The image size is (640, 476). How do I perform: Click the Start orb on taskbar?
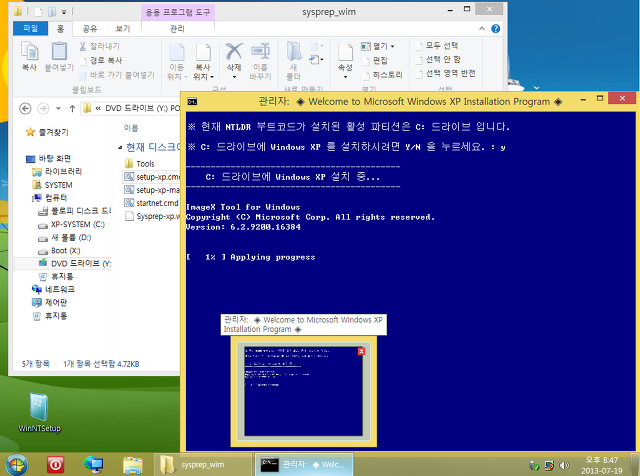point(16,465)
